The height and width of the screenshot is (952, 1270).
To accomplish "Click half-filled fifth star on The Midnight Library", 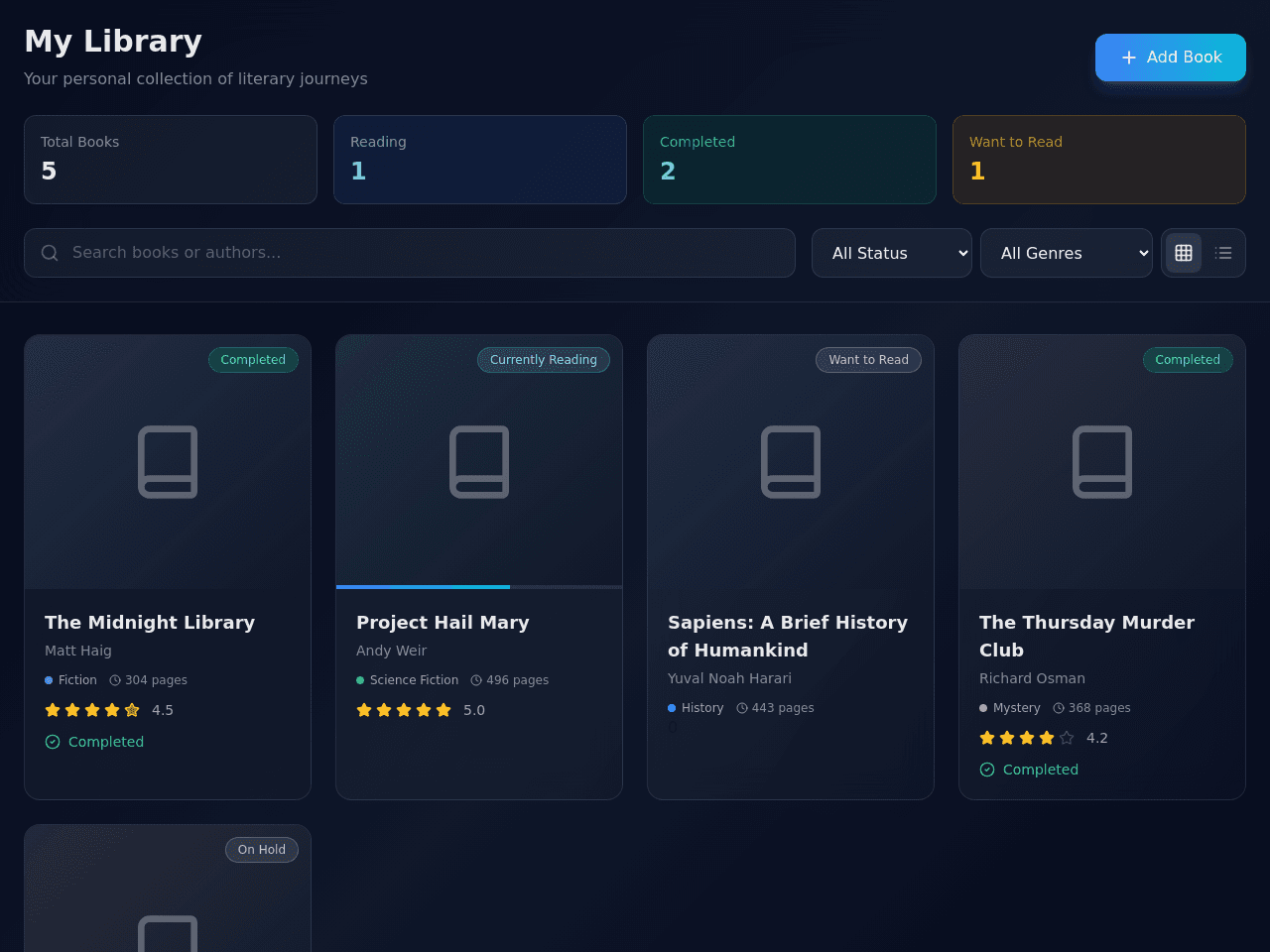I will (x=132, y=710).
